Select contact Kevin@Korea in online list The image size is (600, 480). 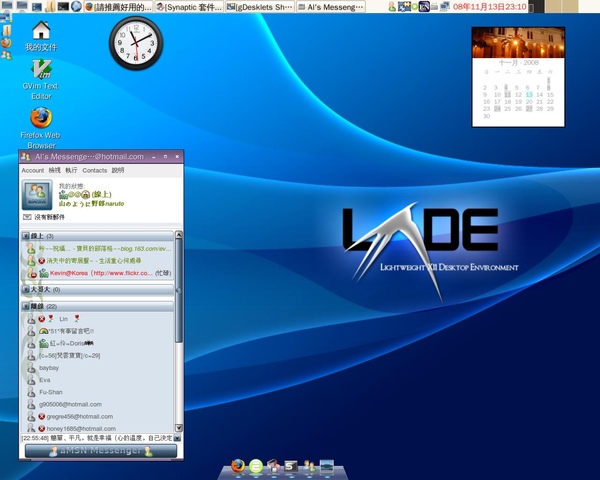(100, 273)
